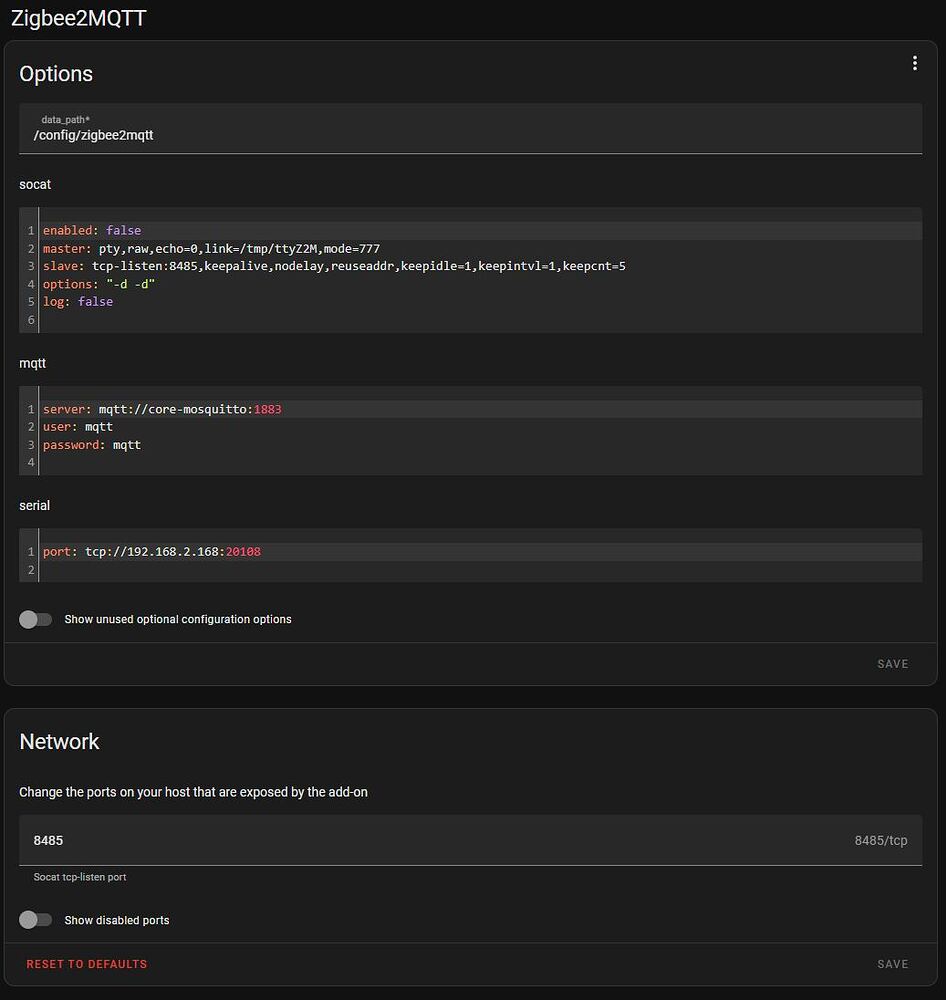Click the mqtt password line

(482, 445)
